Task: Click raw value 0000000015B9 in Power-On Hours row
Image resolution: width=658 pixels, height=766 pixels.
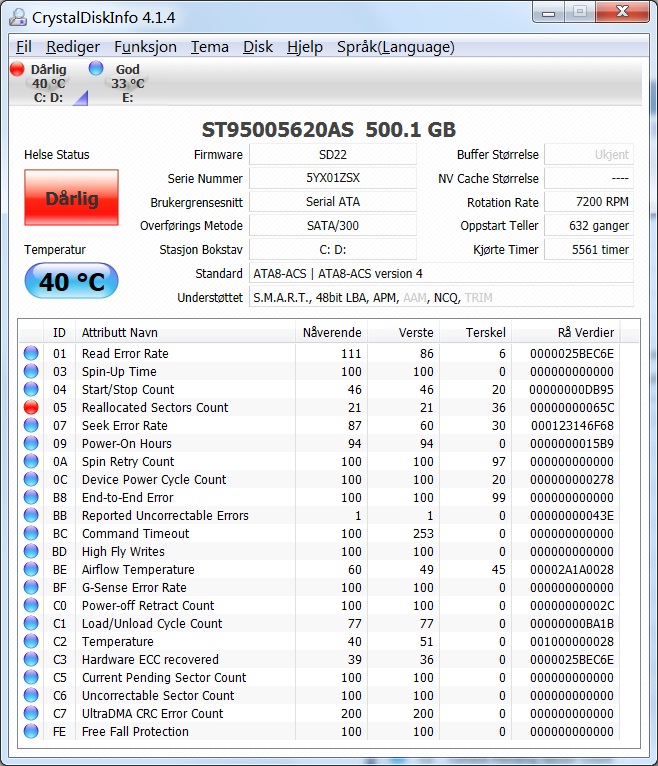Action: 572,444
